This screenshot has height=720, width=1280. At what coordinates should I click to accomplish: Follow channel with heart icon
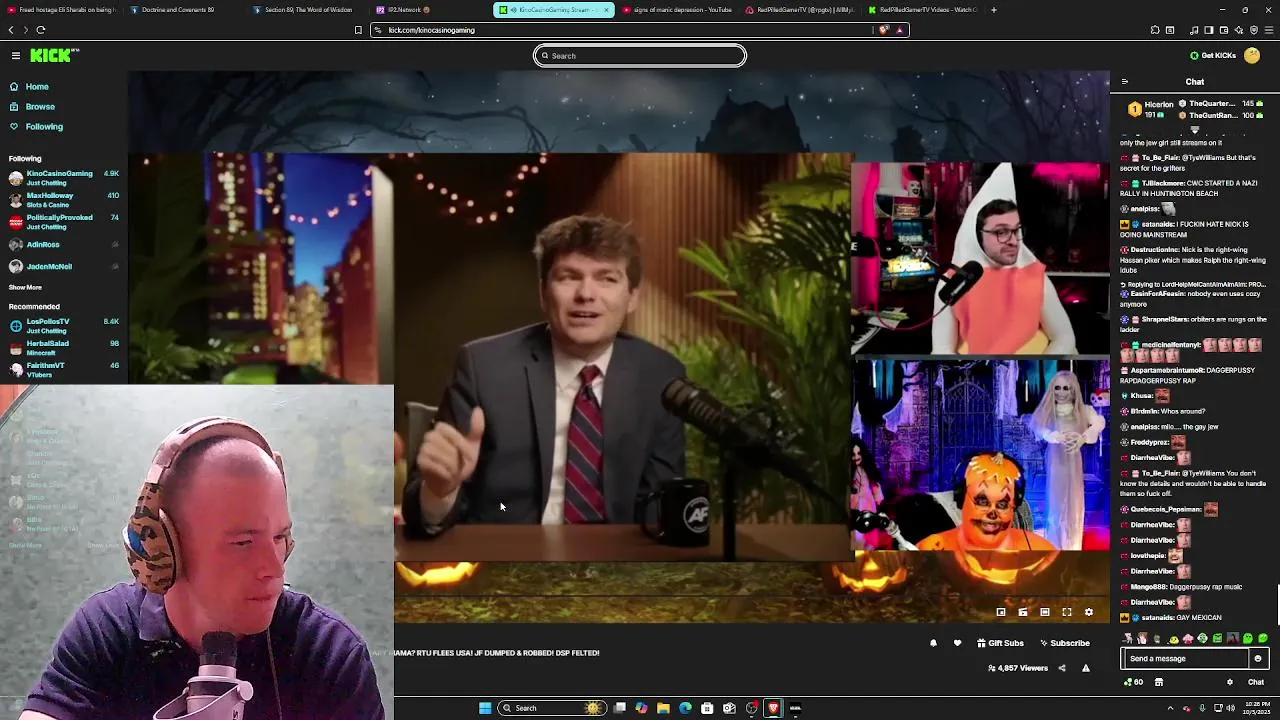tap(957, 643)
